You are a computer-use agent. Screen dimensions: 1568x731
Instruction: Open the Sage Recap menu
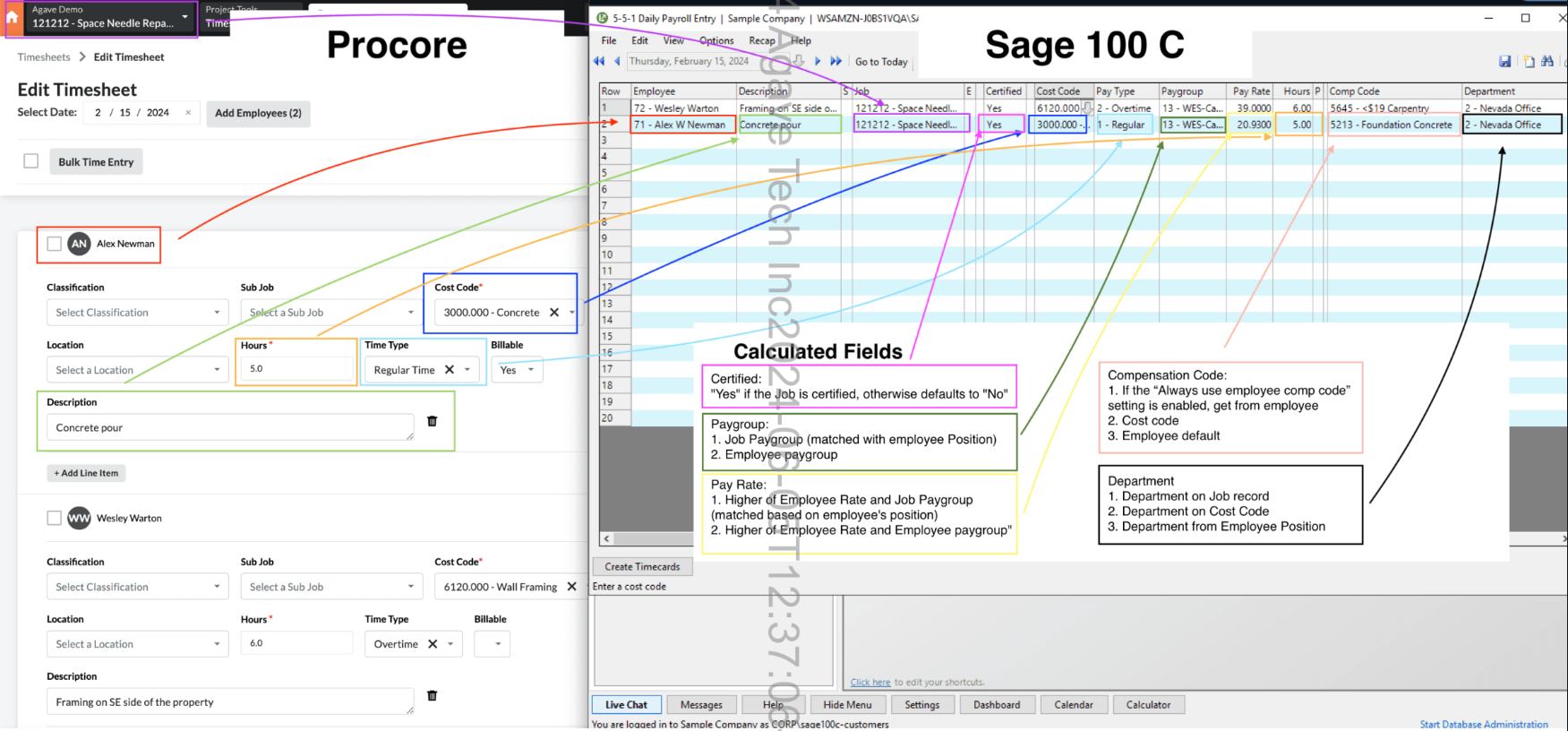tap(762, 40)
